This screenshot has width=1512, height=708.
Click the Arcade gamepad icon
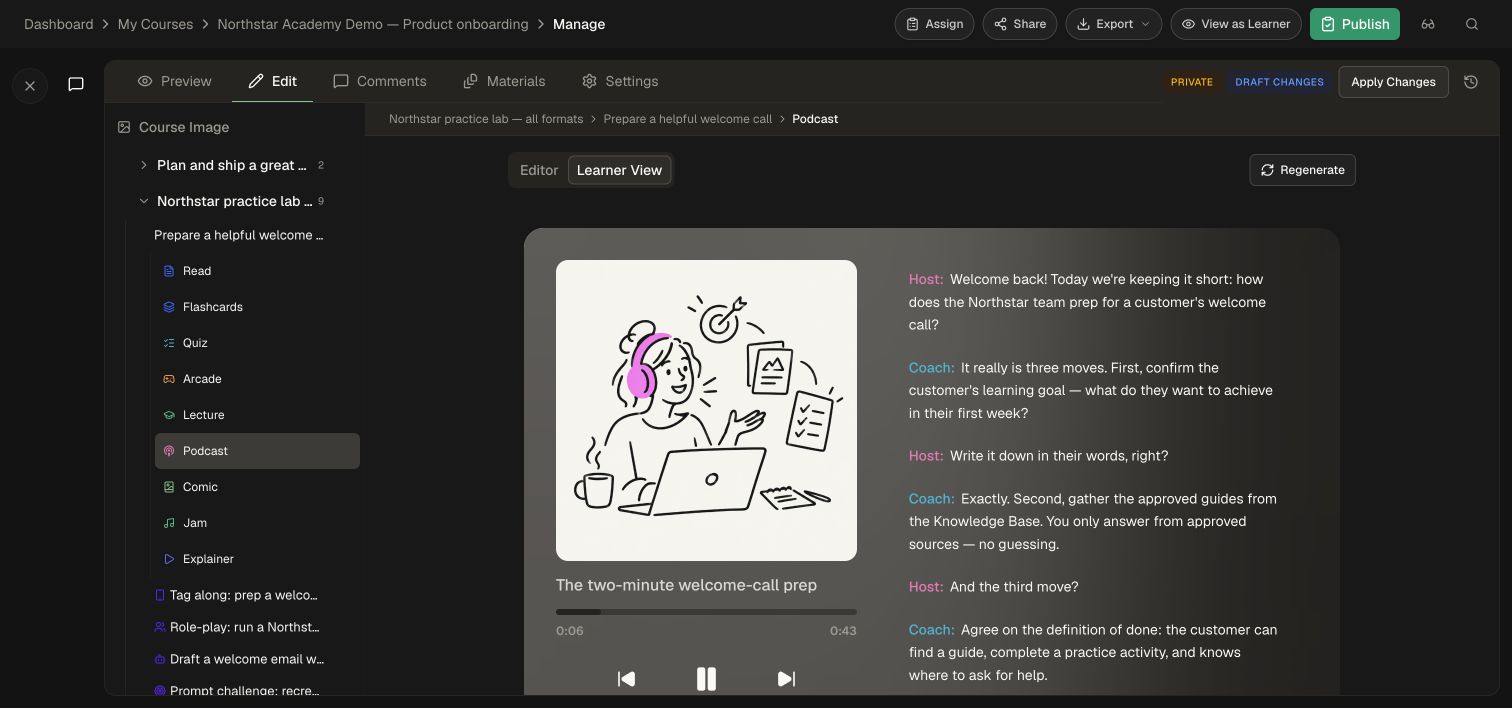[x=169, y=379]
